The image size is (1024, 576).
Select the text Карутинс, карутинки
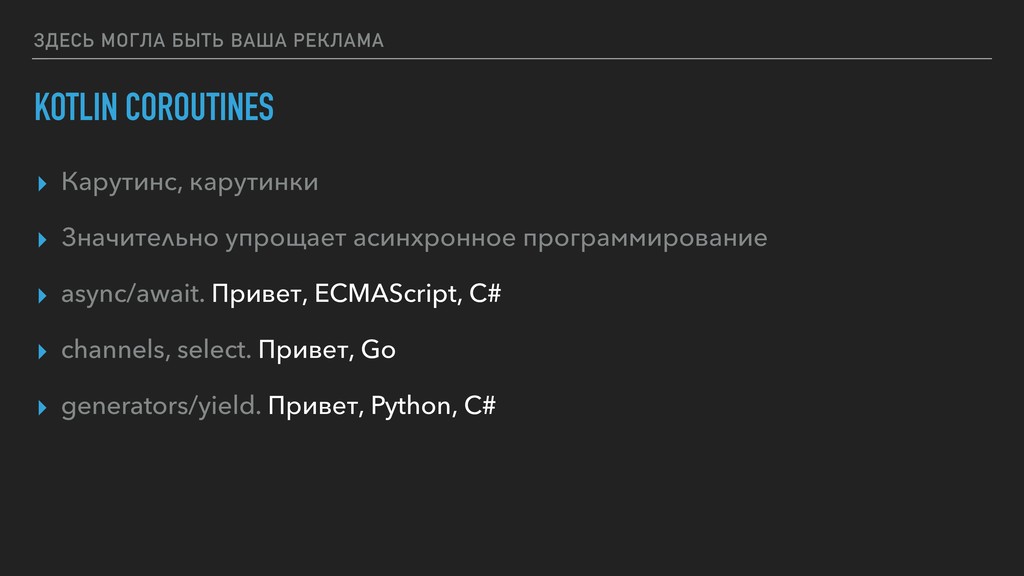189,182
